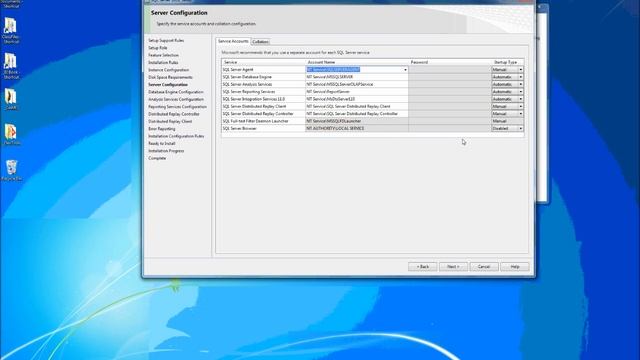The image size is (640, 360).
Task: Click the password cell for SQL Server Database Engine
Action: (x=450, y=77)
